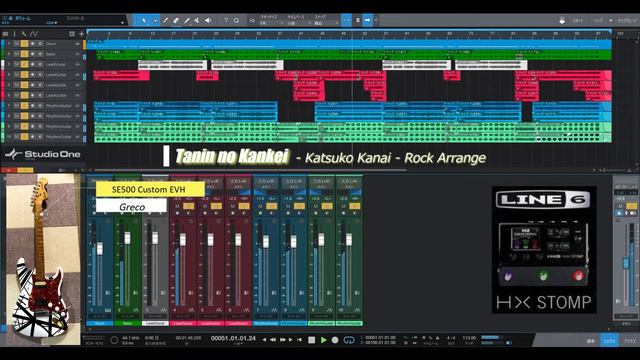Select the Split tool in the toolbar
The height and width of the screenshot is (360, 640).
click(165, 20)
